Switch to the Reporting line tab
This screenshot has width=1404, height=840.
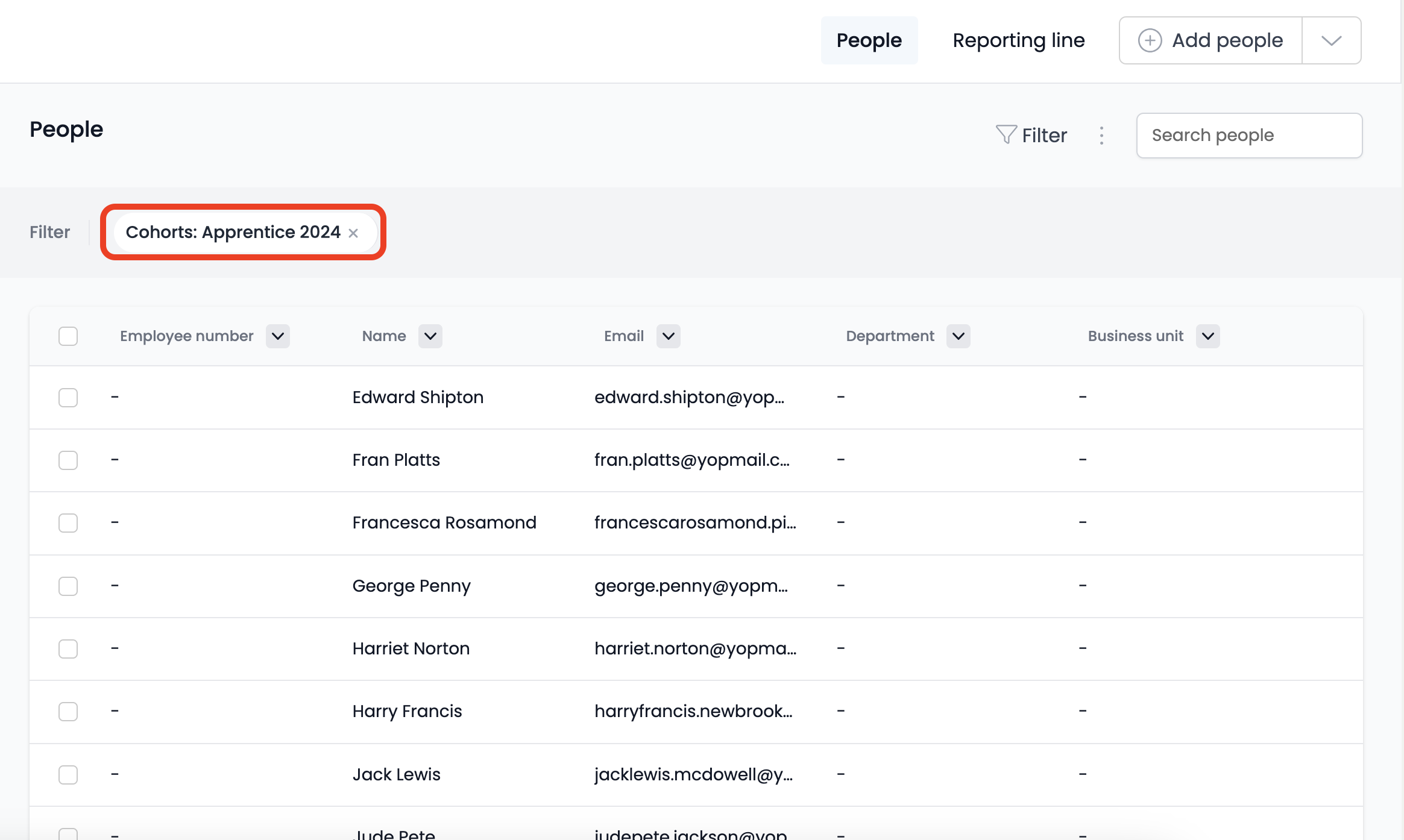coord(1018,40)
